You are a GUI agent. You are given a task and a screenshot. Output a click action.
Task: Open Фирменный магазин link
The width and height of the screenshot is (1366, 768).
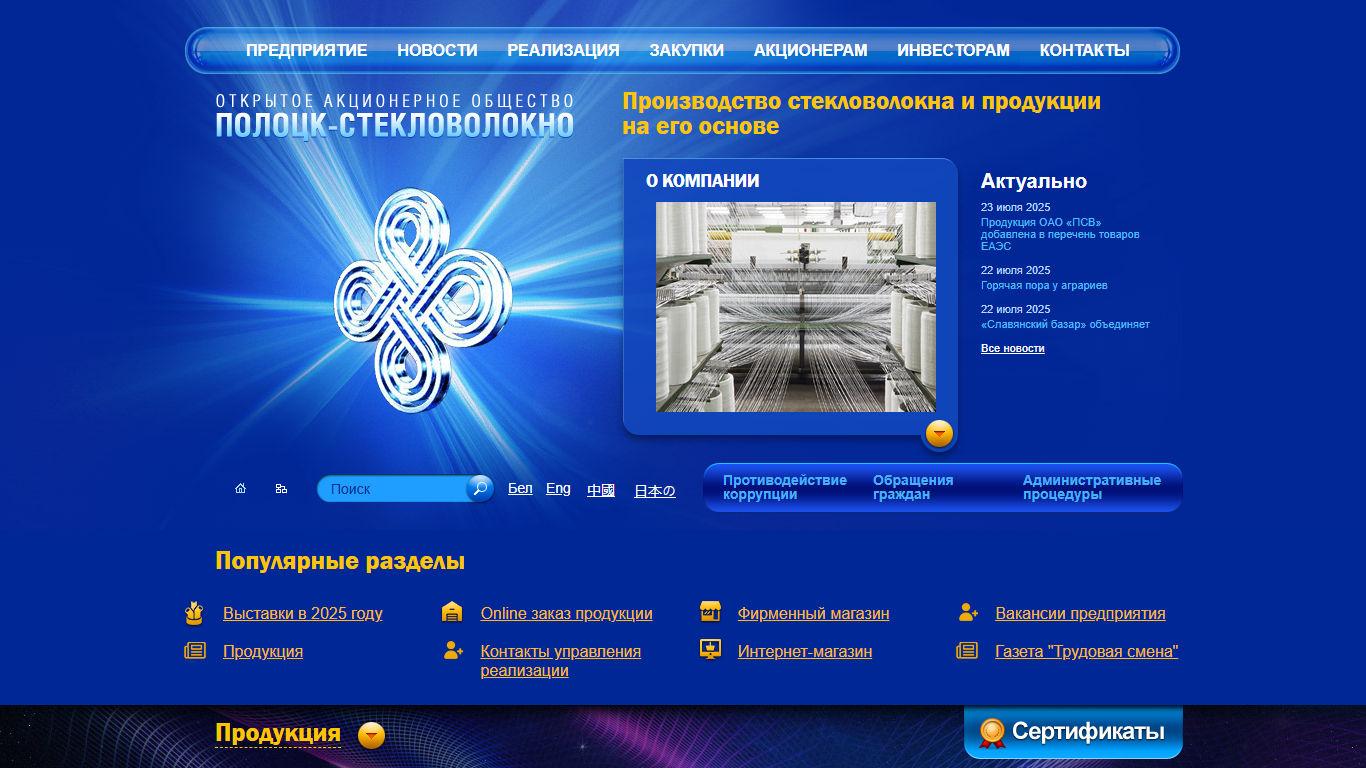813,613
